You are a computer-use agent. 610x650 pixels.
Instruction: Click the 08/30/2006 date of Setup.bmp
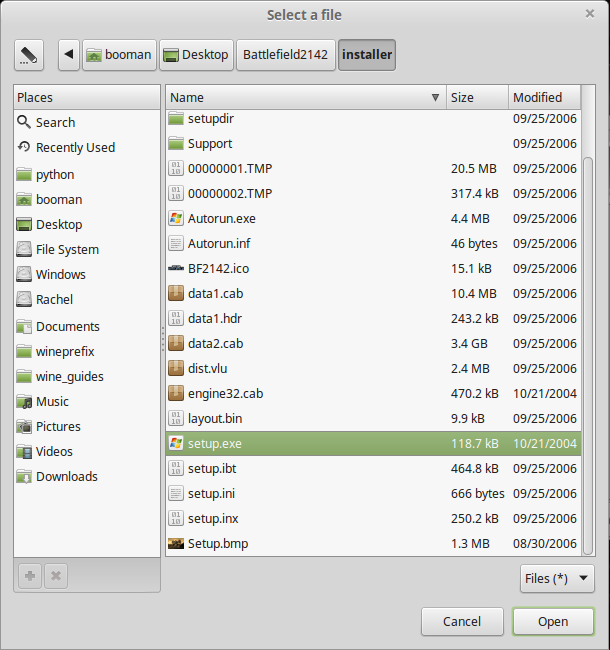click(x=545, y=543)
